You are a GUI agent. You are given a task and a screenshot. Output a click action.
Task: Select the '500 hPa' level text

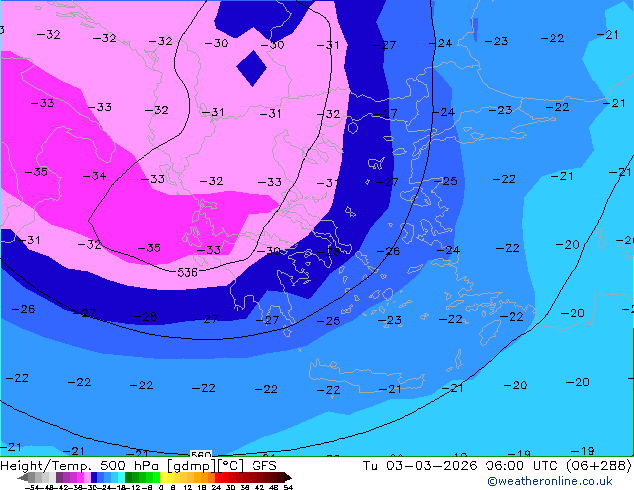(x=129, y=466)
